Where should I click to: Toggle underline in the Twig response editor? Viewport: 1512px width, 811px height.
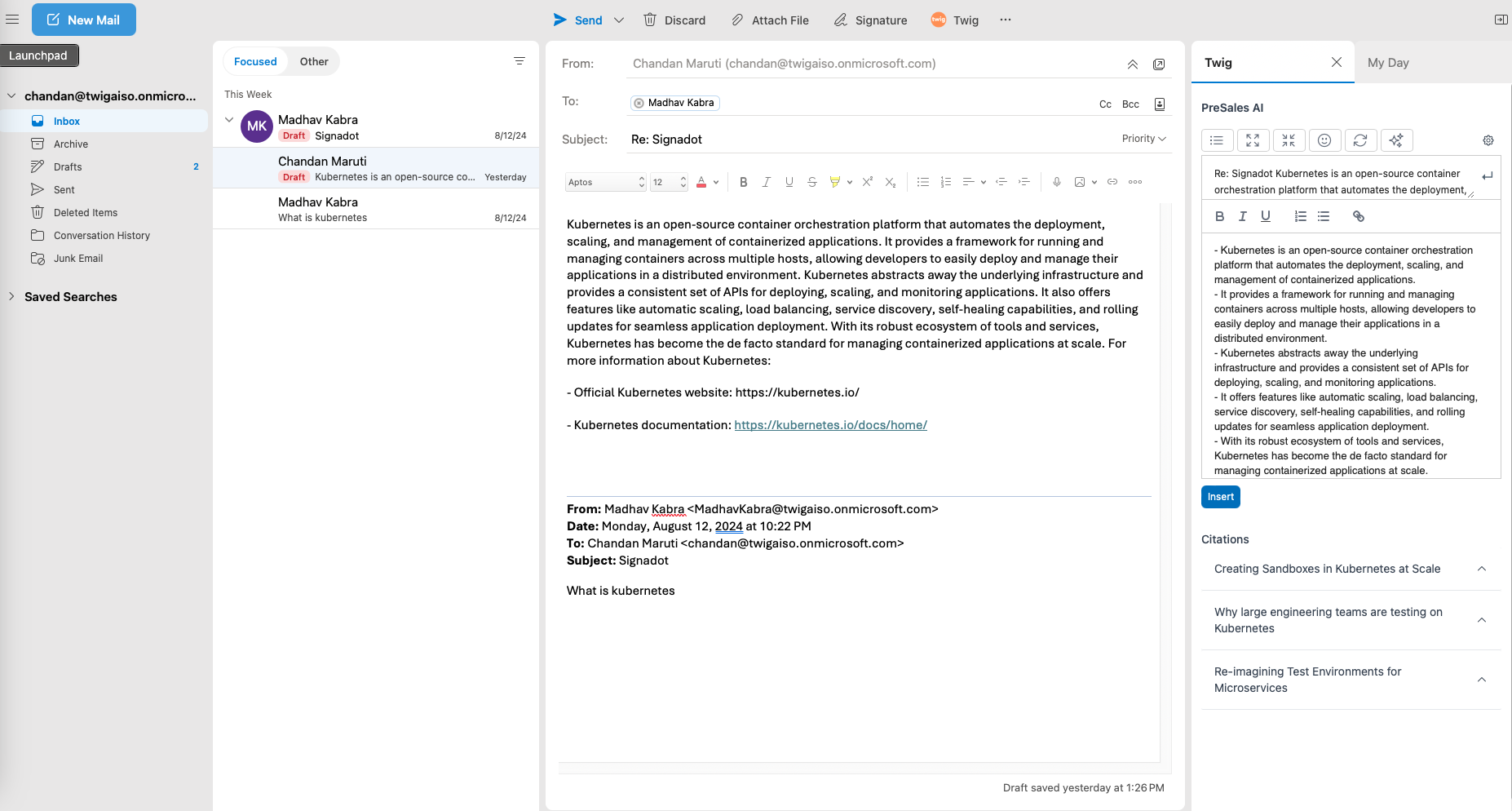(1265, 216)
